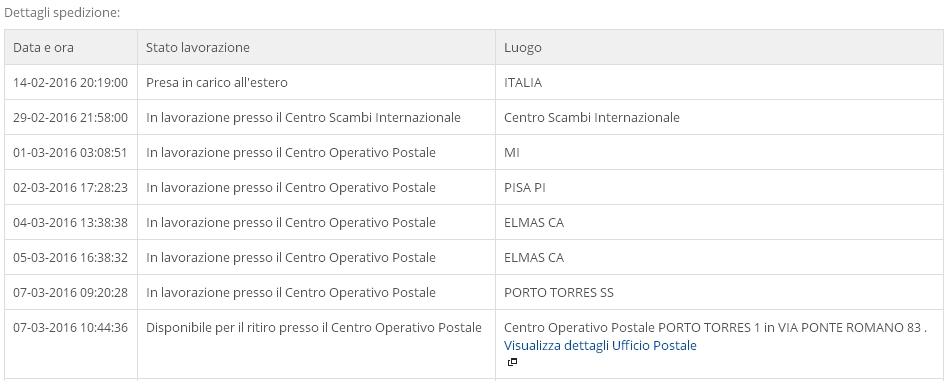Screen dimensions: 948x381
Task: Click the 02-03-2016 17:28:23 date cell
Action: 70,187
